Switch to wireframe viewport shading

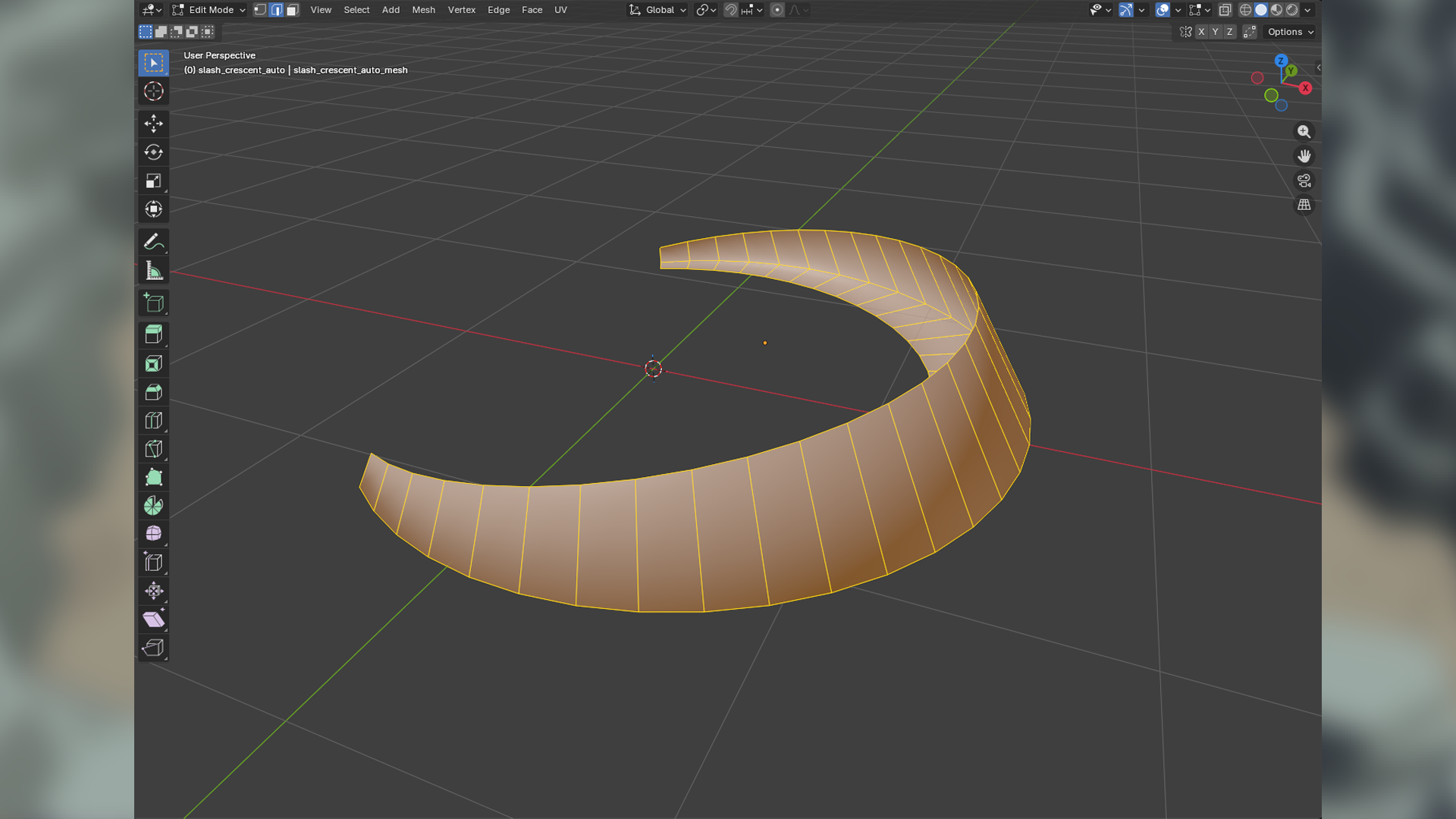pyautogui.click(x=1245, y=10)
